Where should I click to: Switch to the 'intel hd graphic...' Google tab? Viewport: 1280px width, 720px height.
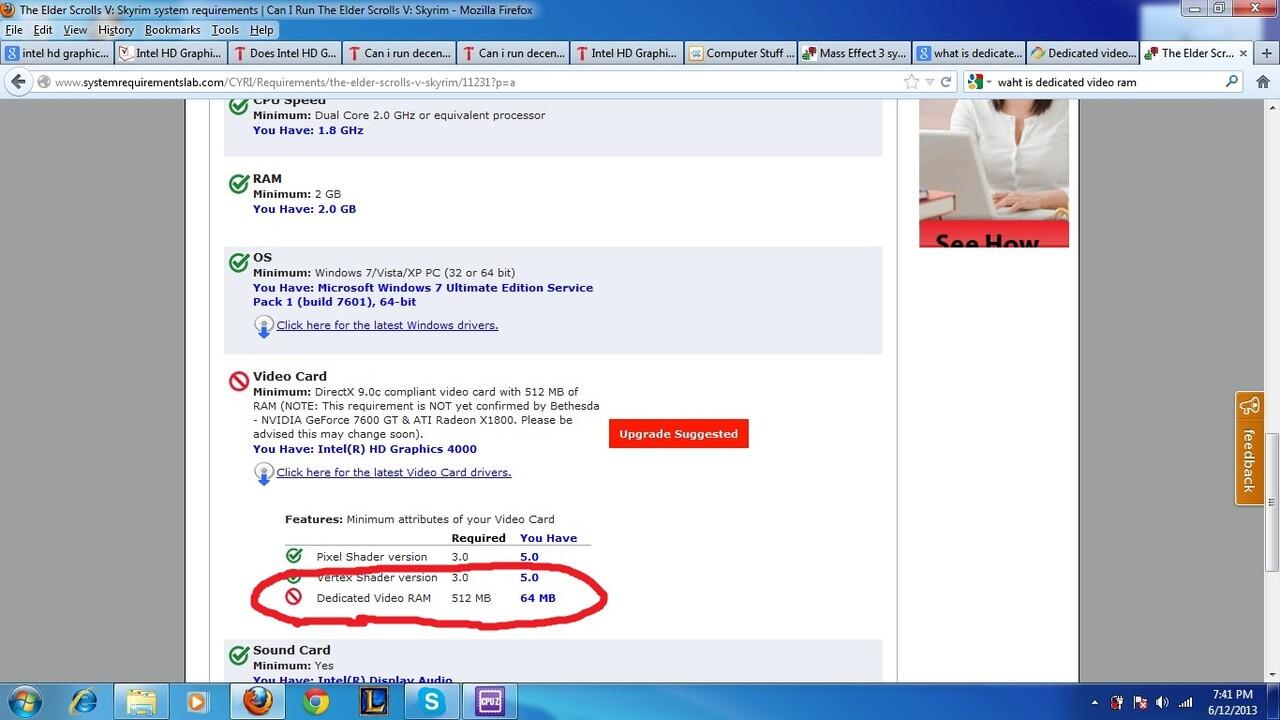coord(57,53)
